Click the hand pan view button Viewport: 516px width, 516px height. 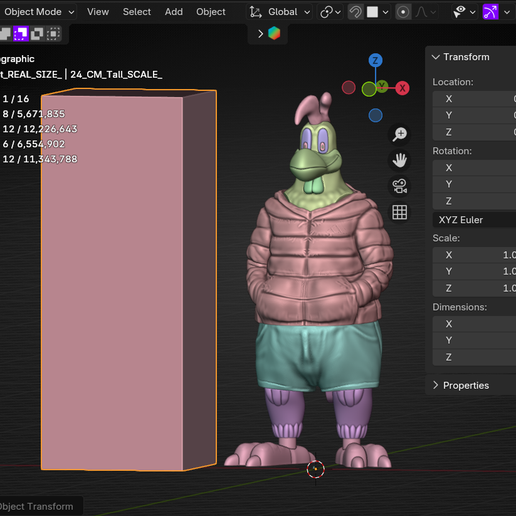click(399, 160)
